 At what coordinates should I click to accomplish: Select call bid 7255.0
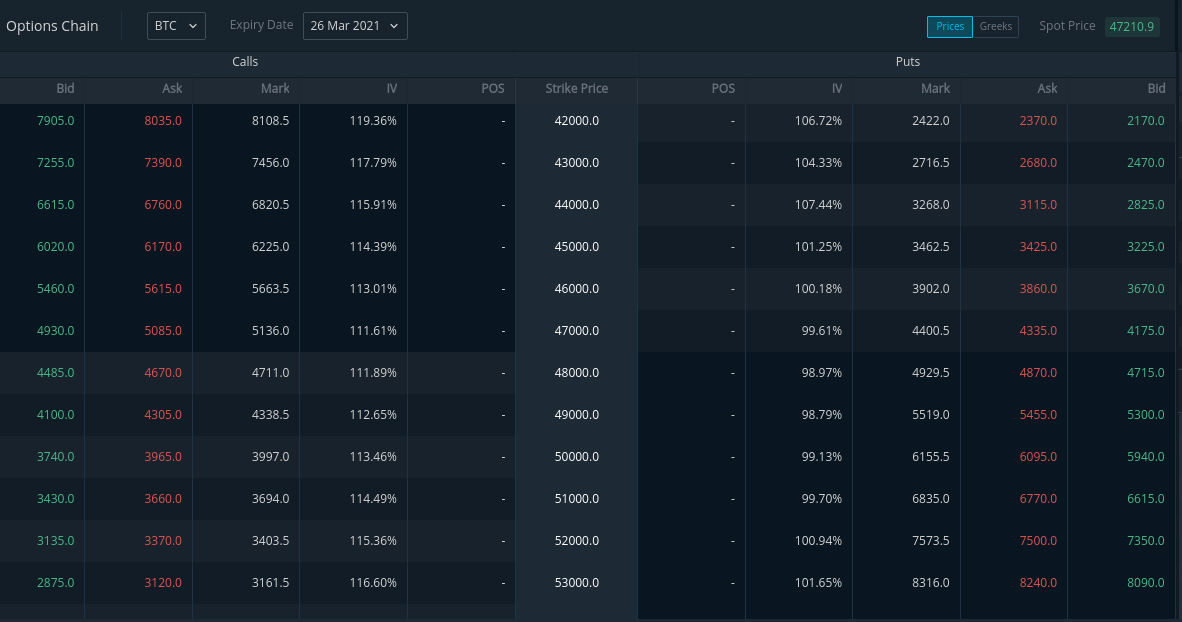point(56,163)
